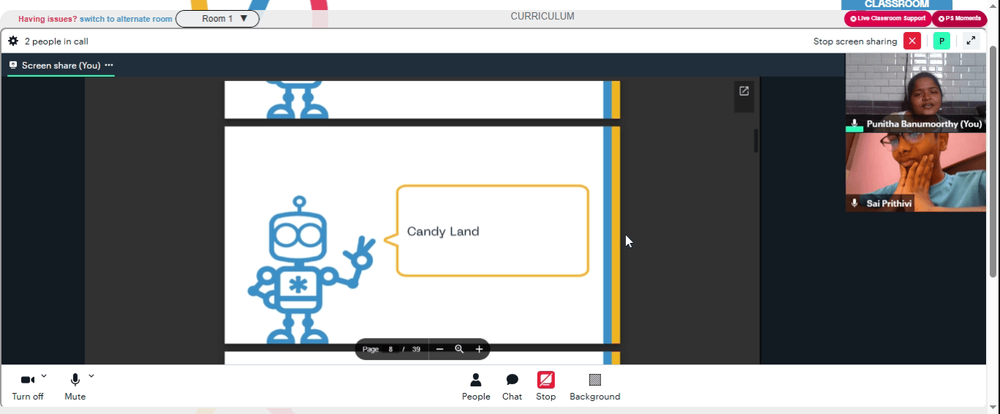This screenshot has height=414, width=1000.
Task: Expand microphone options chevron
Action: pos(91,376)
